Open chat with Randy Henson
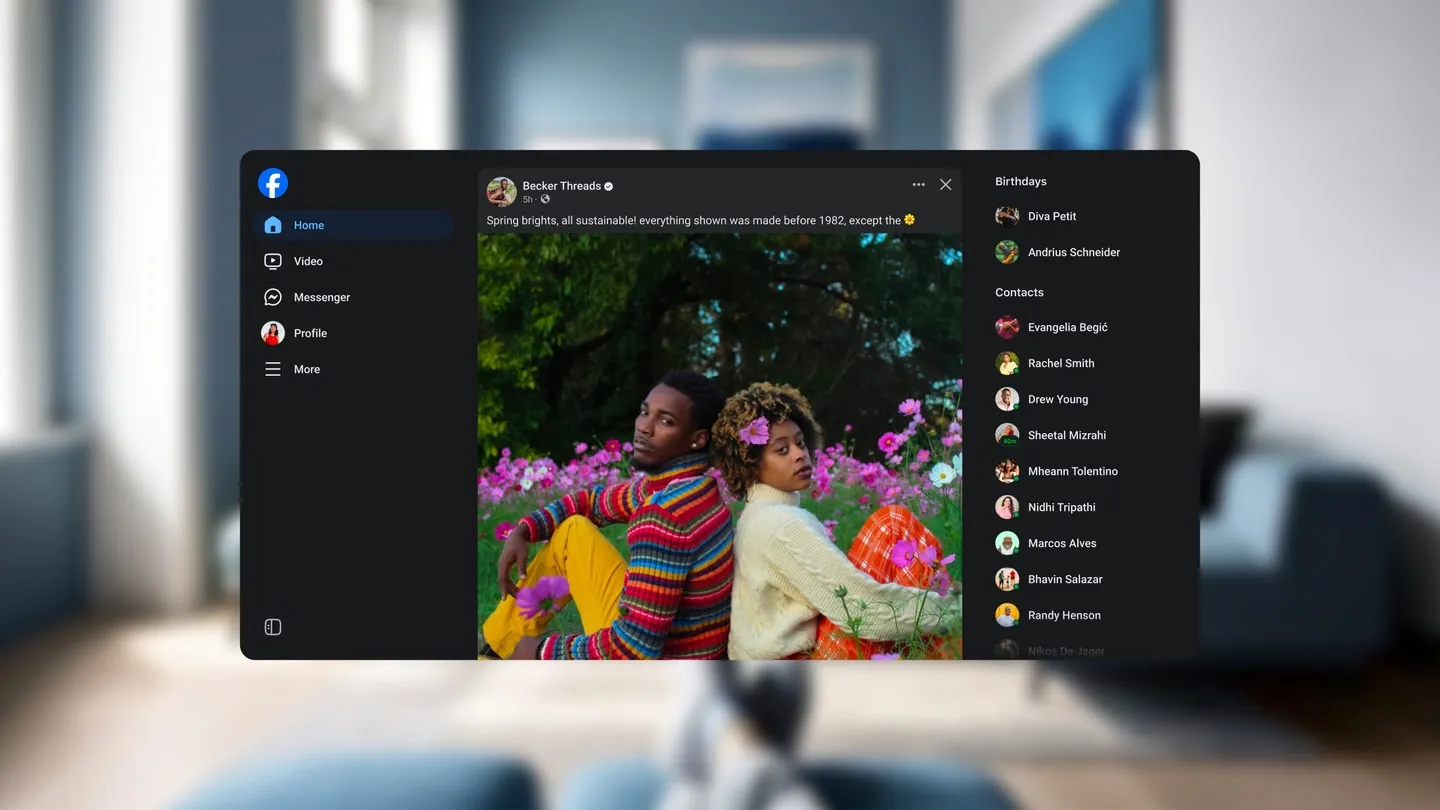1440x810 pixels. (1063, 615)
